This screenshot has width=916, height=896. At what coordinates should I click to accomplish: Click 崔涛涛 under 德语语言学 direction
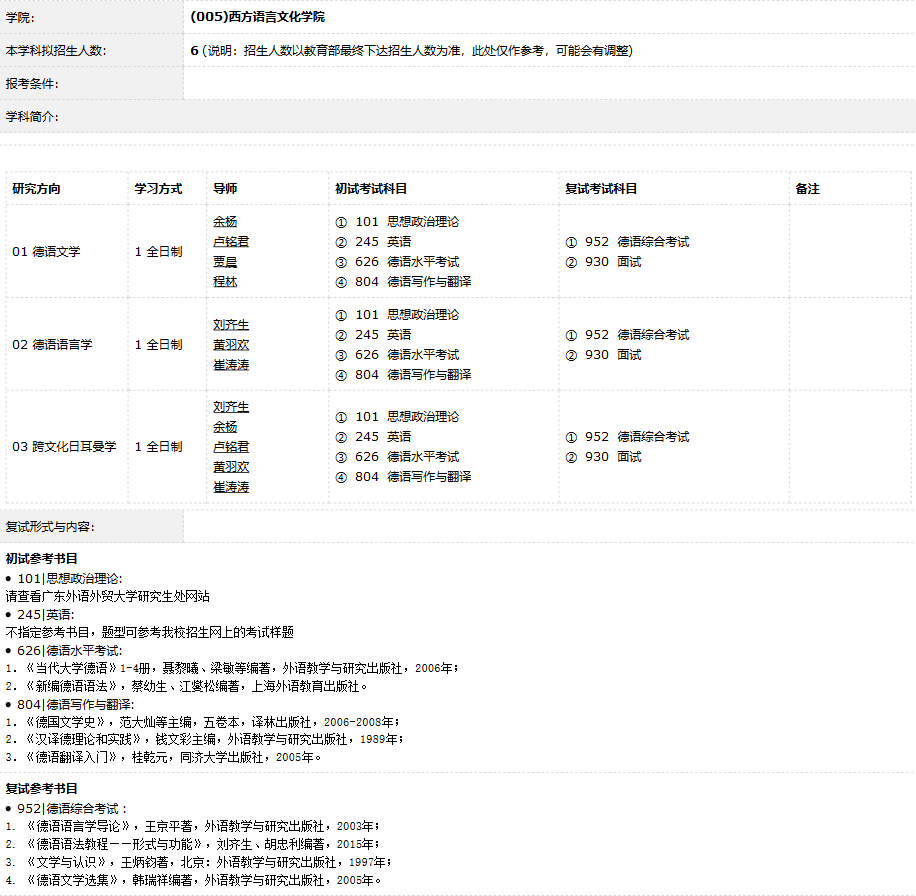point(231,365)
